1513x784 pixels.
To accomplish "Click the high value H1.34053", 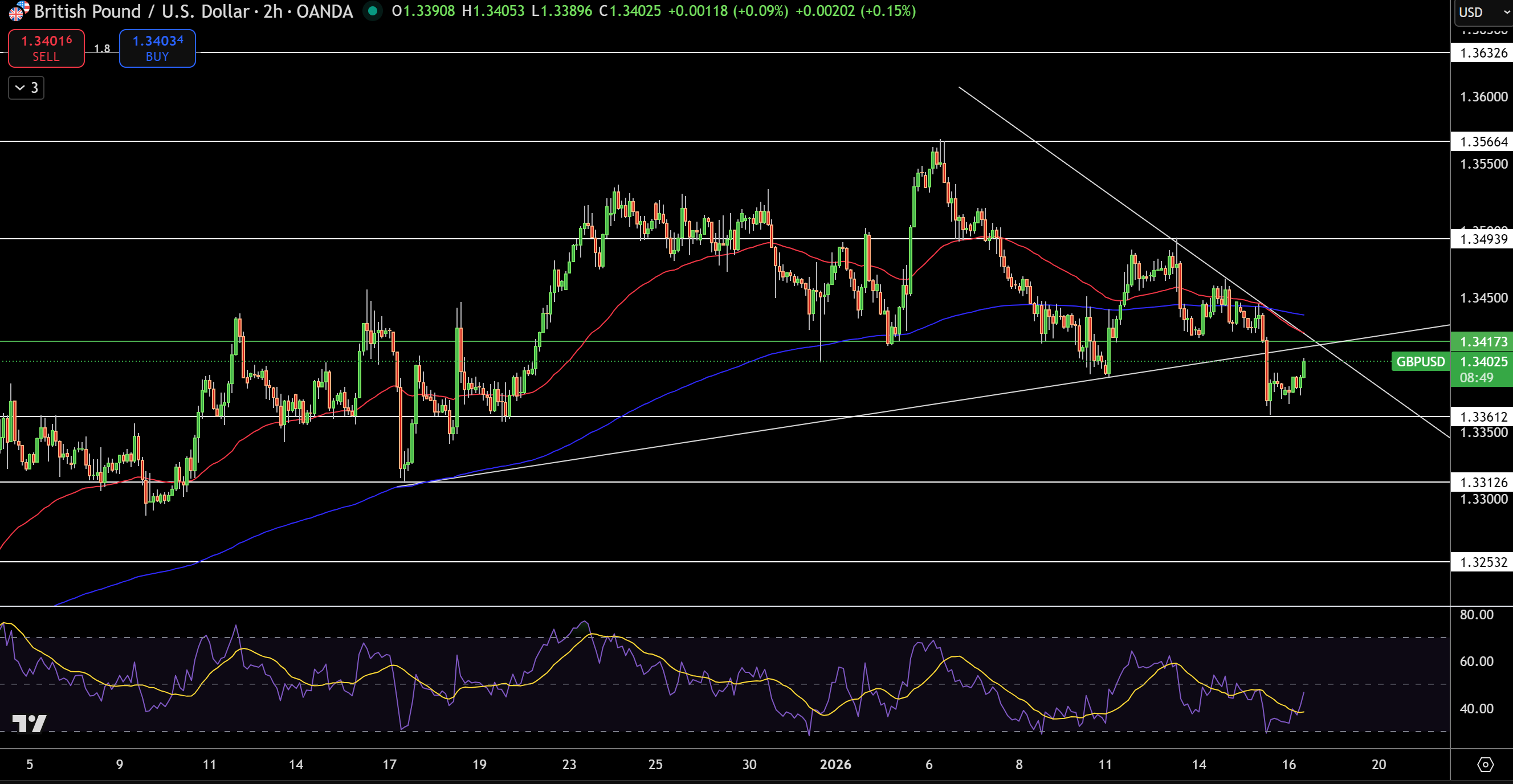I will [493, 11].
